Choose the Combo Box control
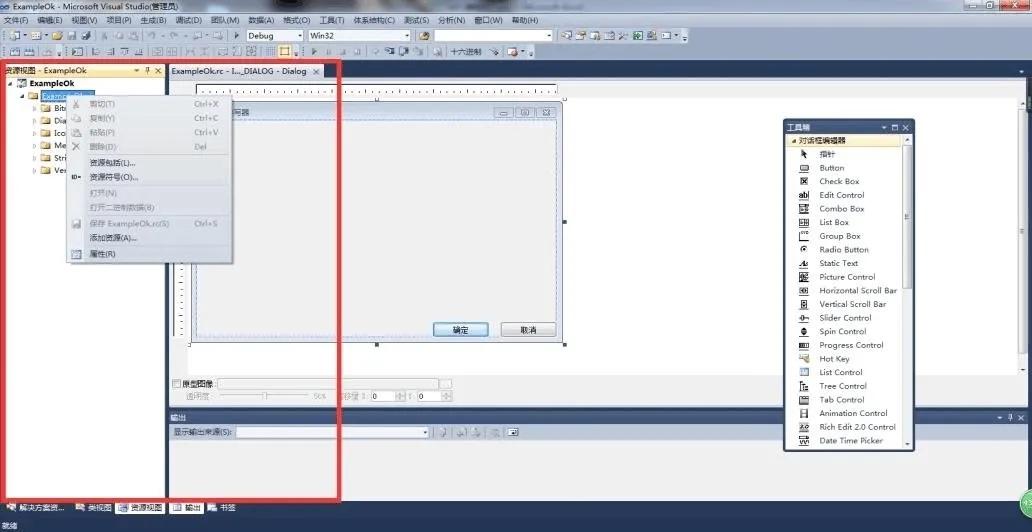1032x532 pixels. pyautogui.click(x=844, y=209)
